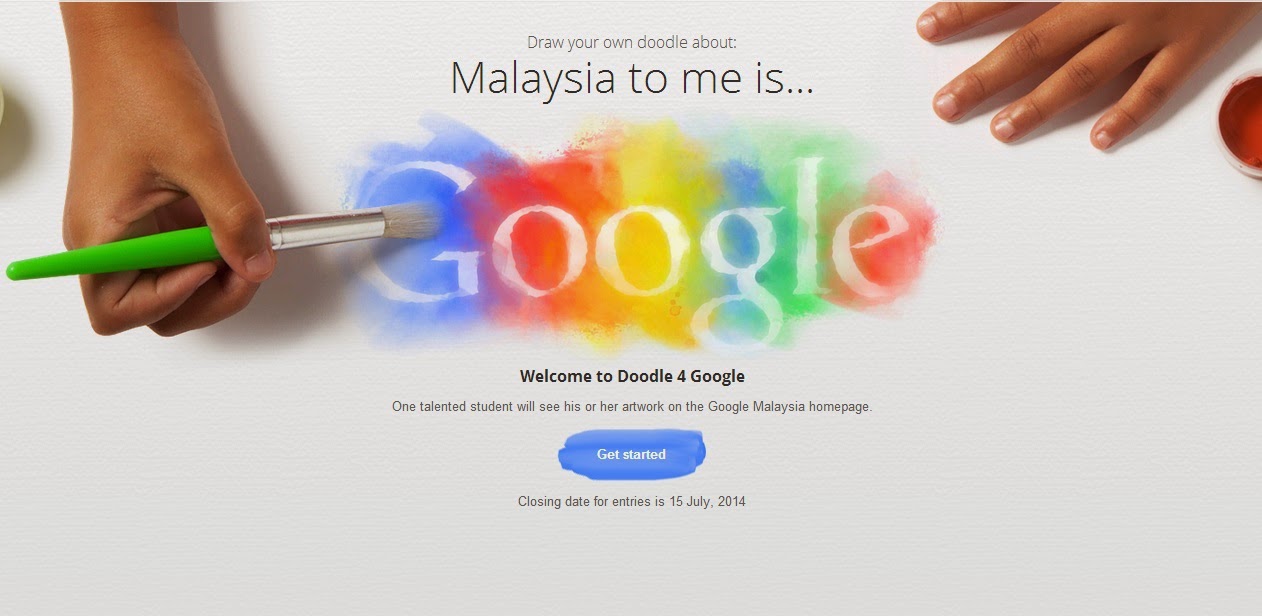The width and height of the screenshot is (1262, 616).
Task: Select the red paint pot
Action: coord(1240,124)
